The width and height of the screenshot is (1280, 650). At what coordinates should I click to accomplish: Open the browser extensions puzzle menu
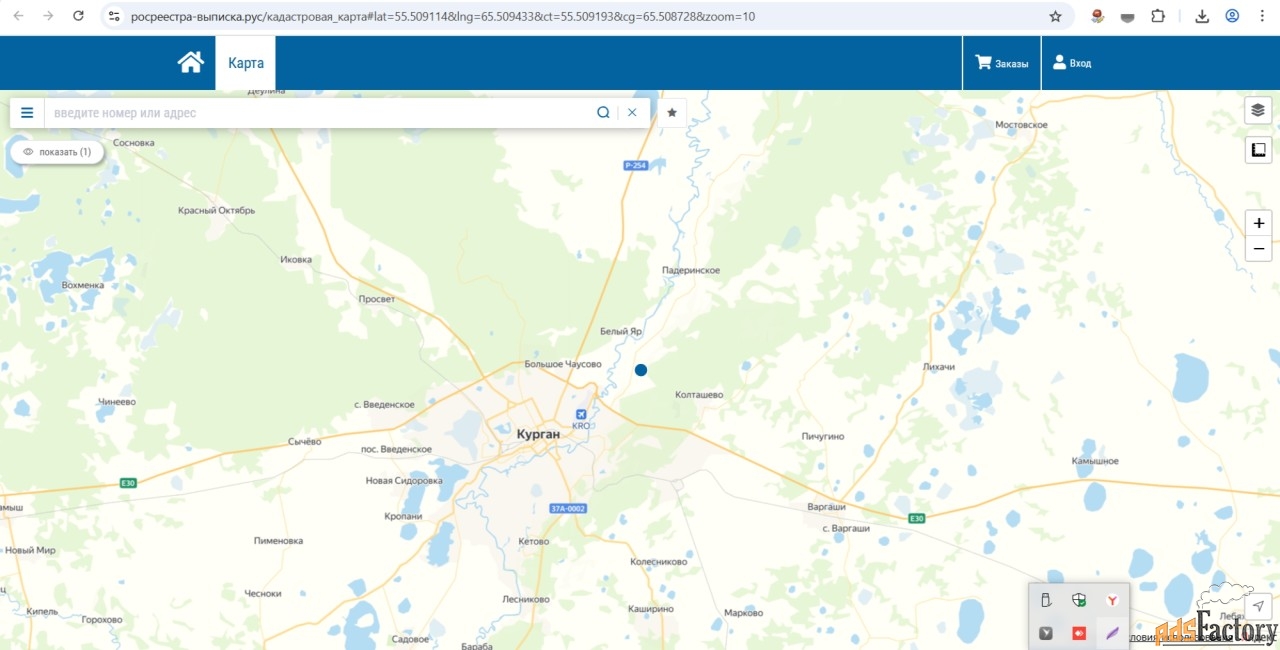tap(1158, 16)
